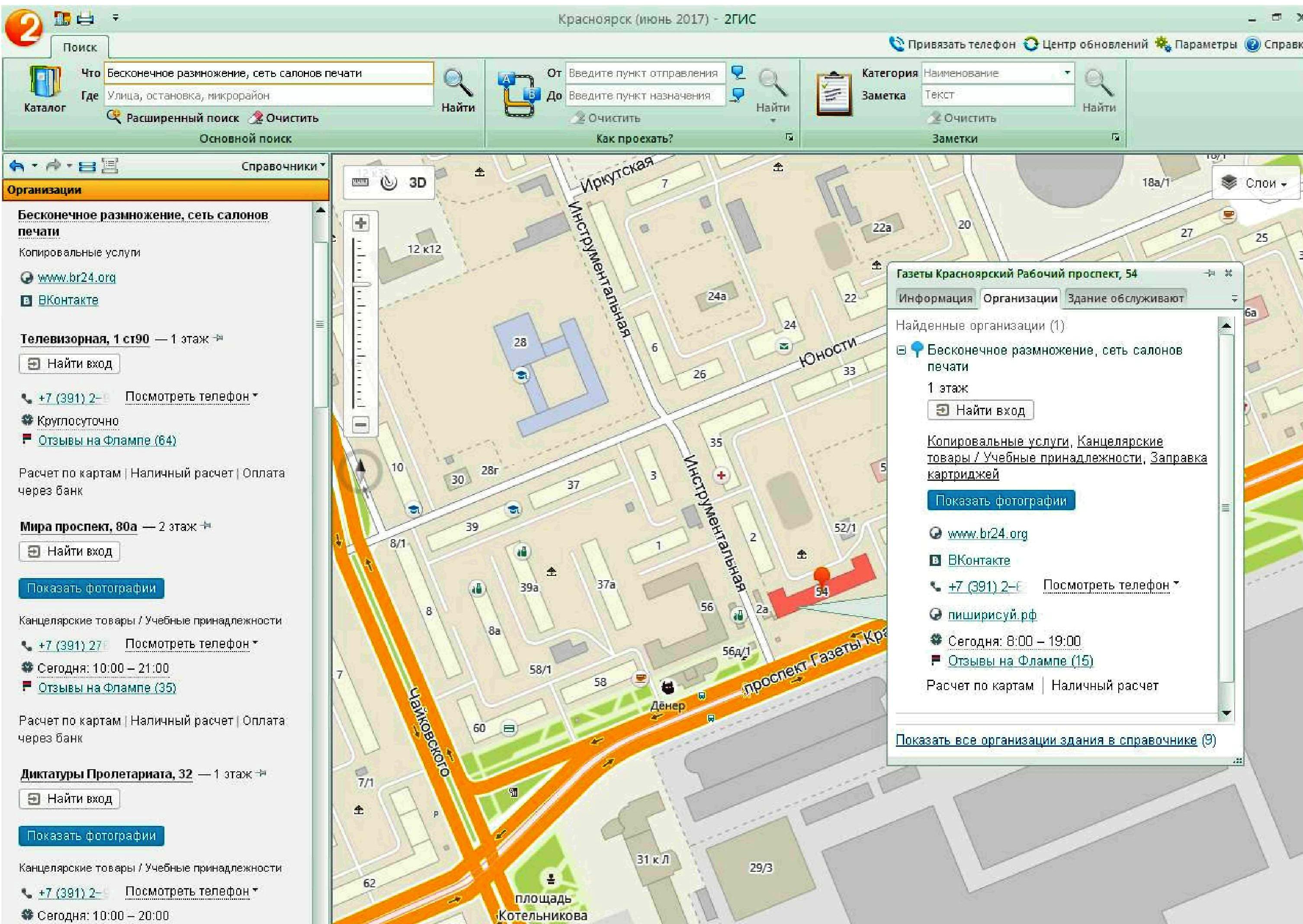Open пиширисуй.рф link

point(992,614)
